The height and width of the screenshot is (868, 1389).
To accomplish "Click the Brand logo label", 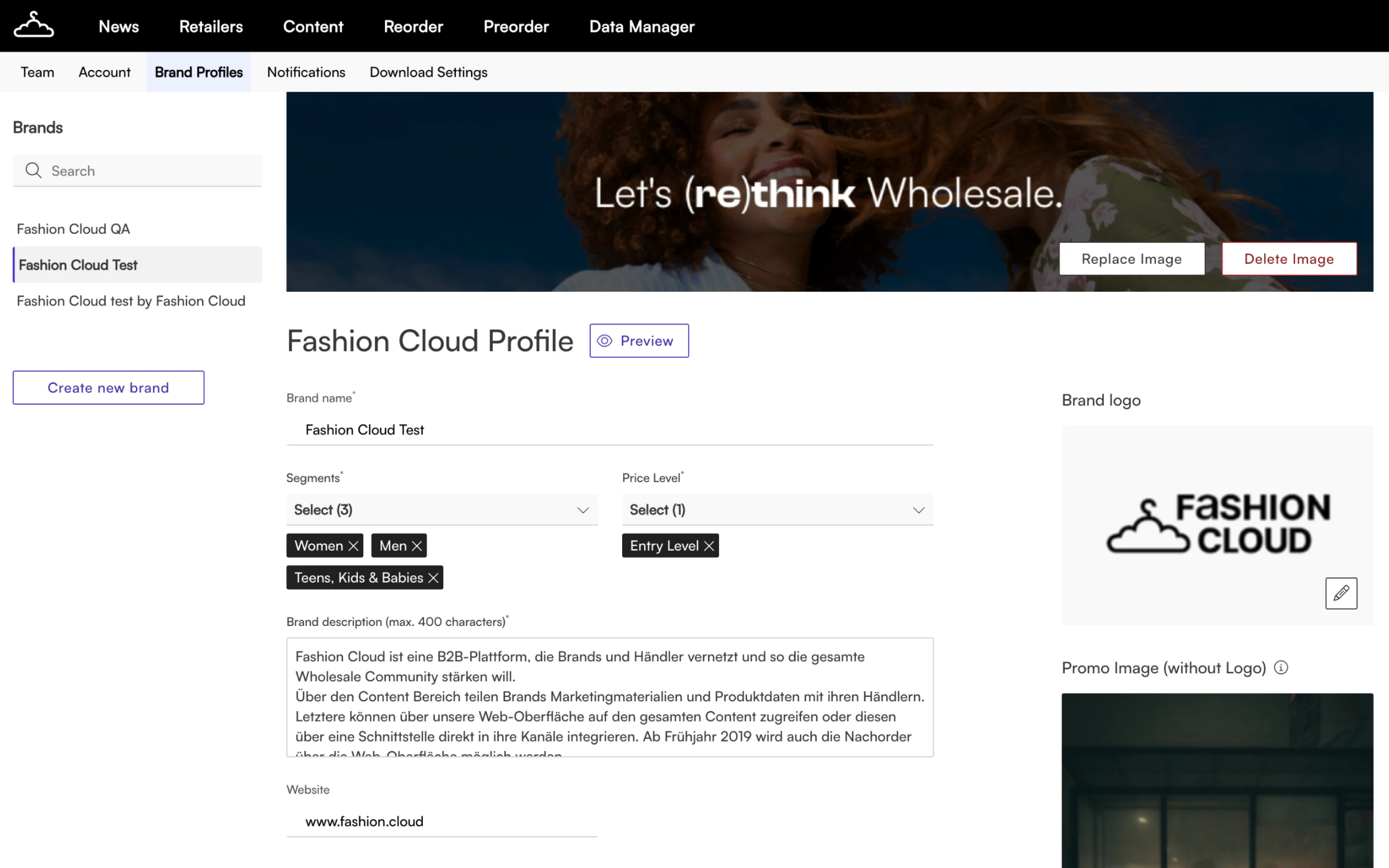I will [x=1101, y=400].
